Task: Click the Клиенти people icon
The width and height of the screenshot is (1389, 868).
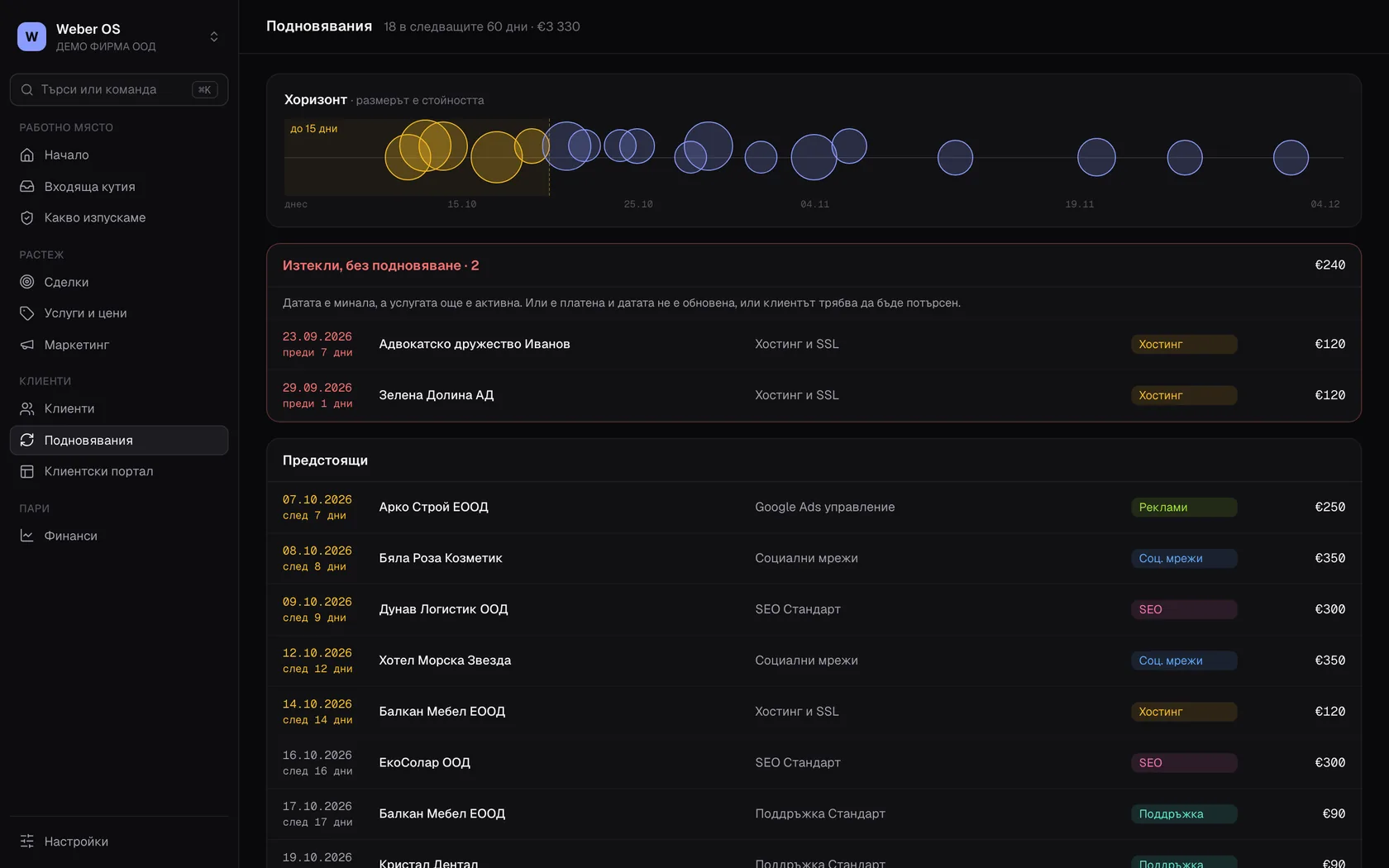Action: click(x=27, y=408)
